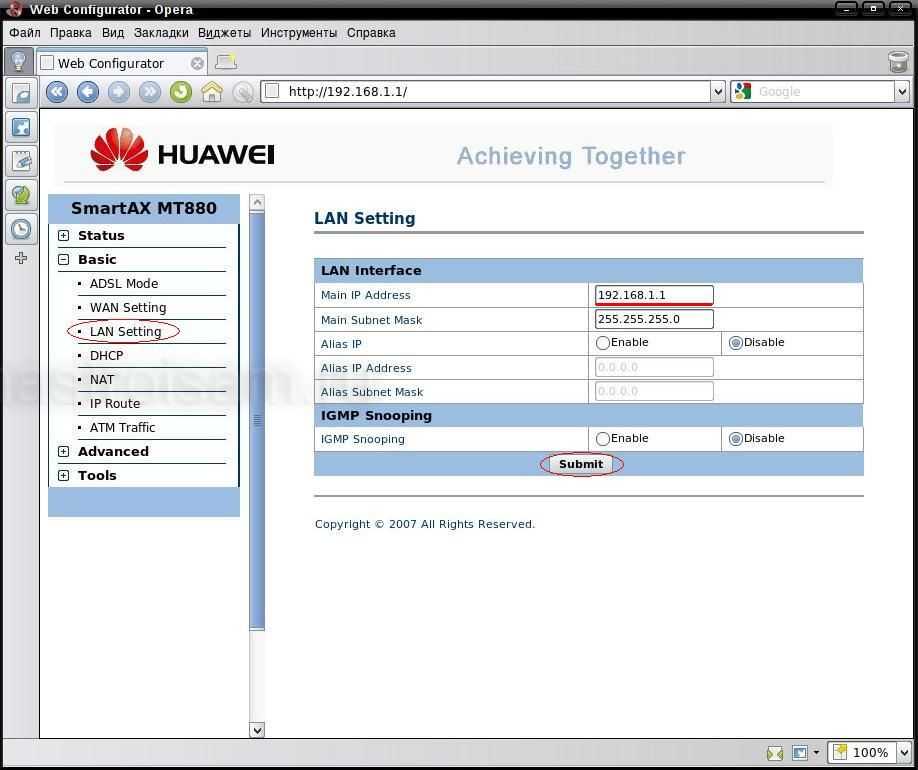Enable IGMP Snooping
This screenshot has height=770, width=918.
coord(602,439)
